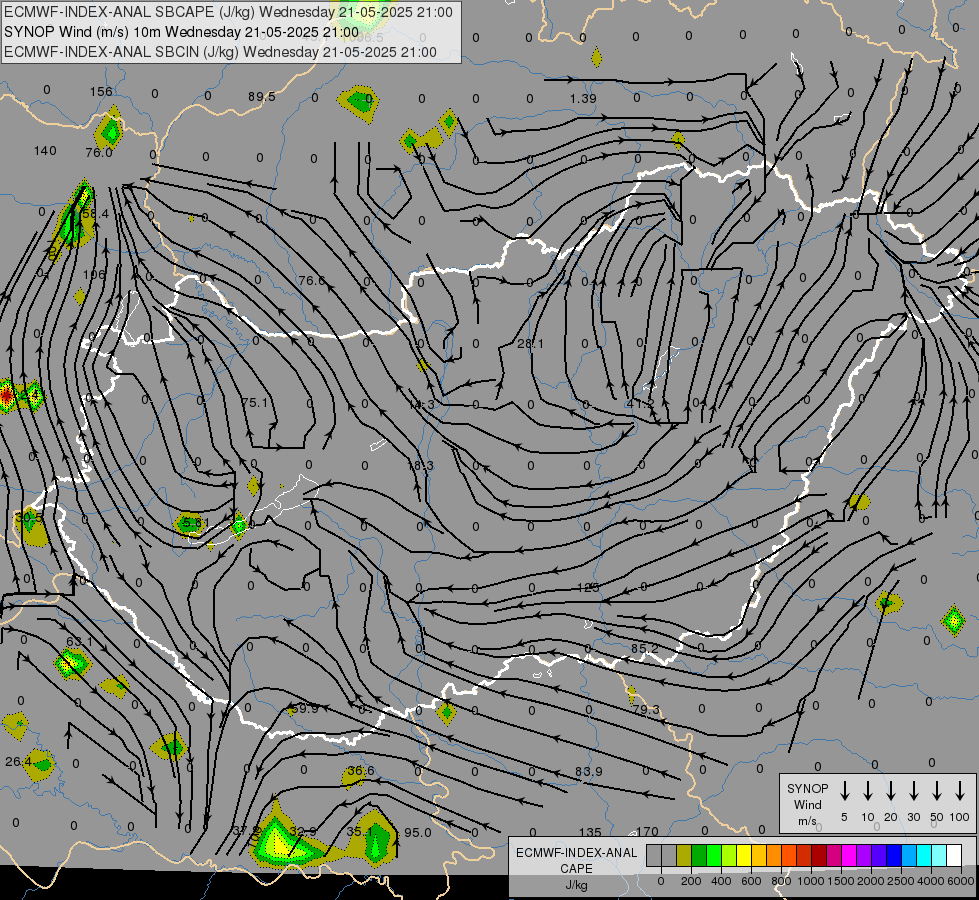Click the 6000 tick label on CAPE scale

click(961, 881)
